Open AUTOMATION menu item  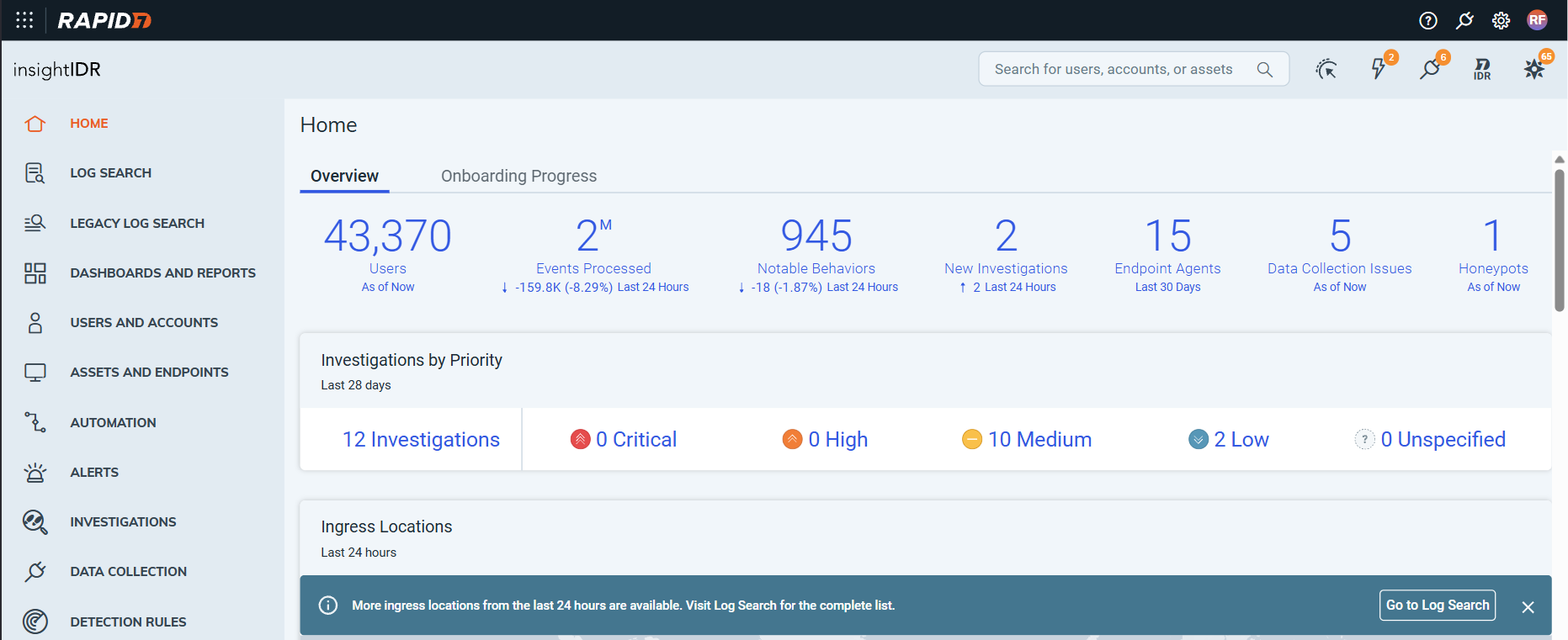tap(114, 423)
